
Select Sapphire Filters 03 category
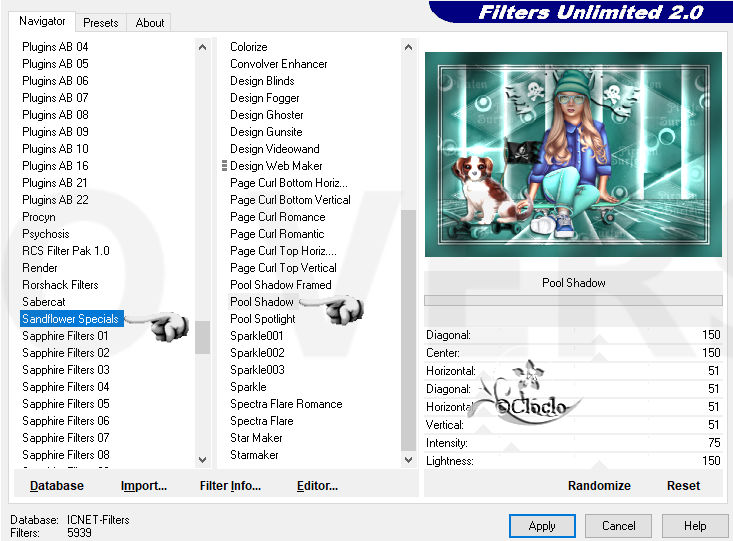(66, 370)
